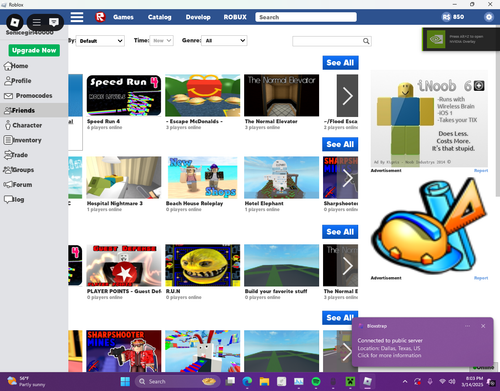Click the taskbar Search box
500x391 pixels.
click(178, 381)
